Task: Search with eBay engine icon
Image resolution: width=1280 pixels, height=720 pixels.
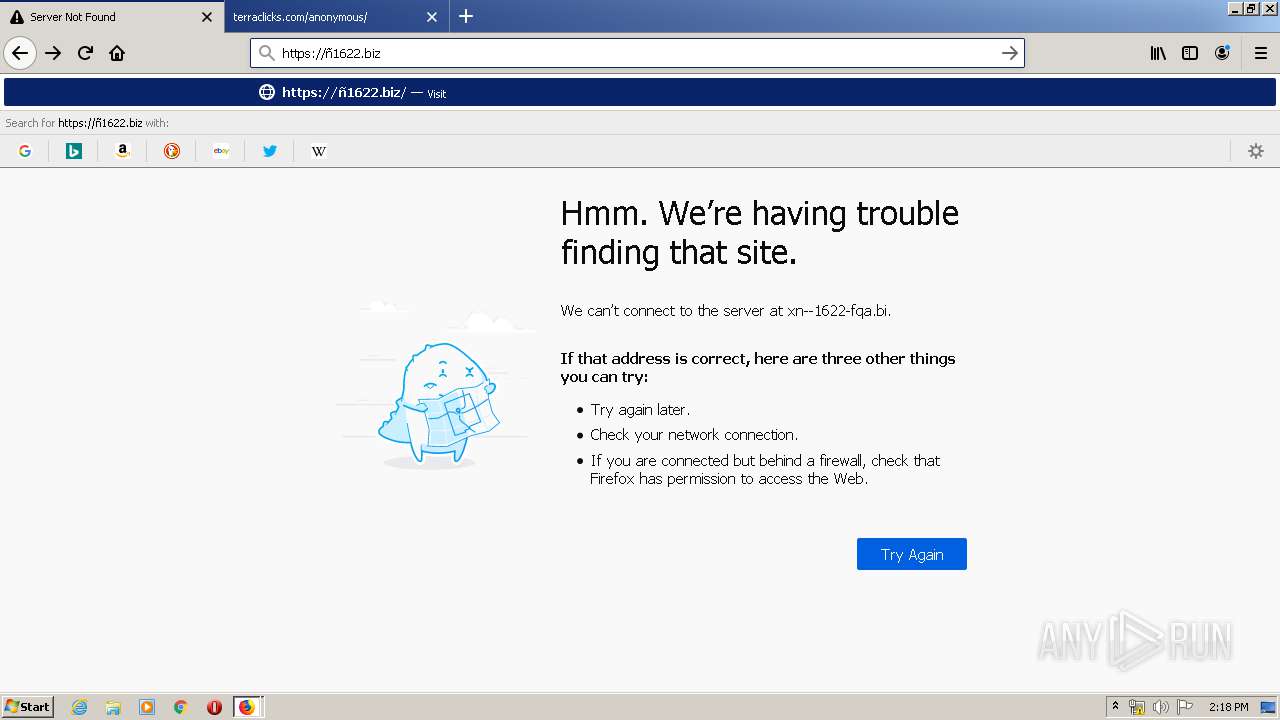Action: (x=221, y=151)
